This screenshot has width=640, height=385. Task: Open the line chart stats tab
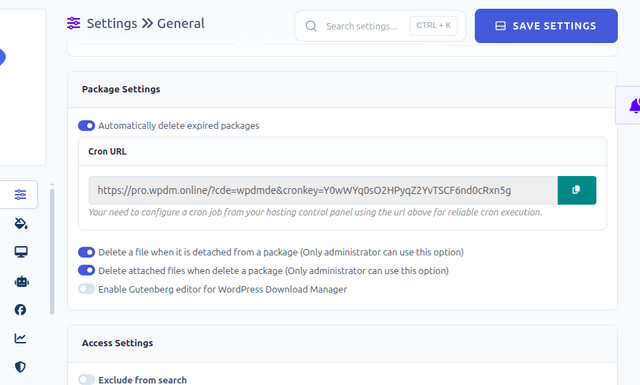(x=20, y=338)
